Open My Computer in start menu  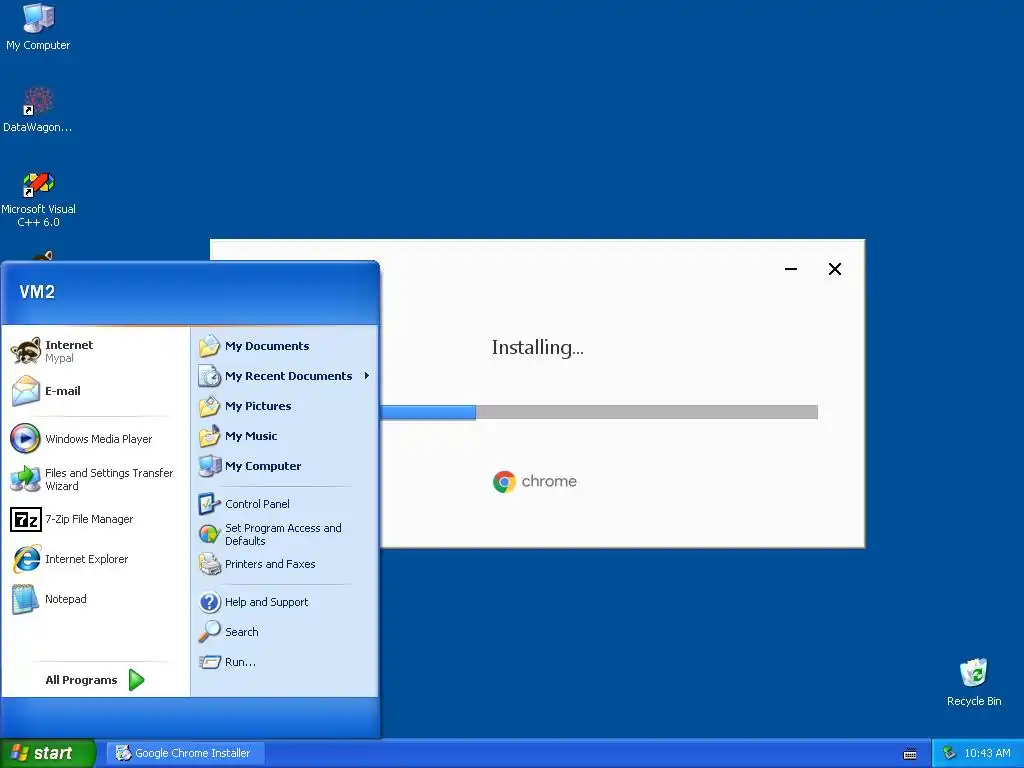click(x=285, y=466)
